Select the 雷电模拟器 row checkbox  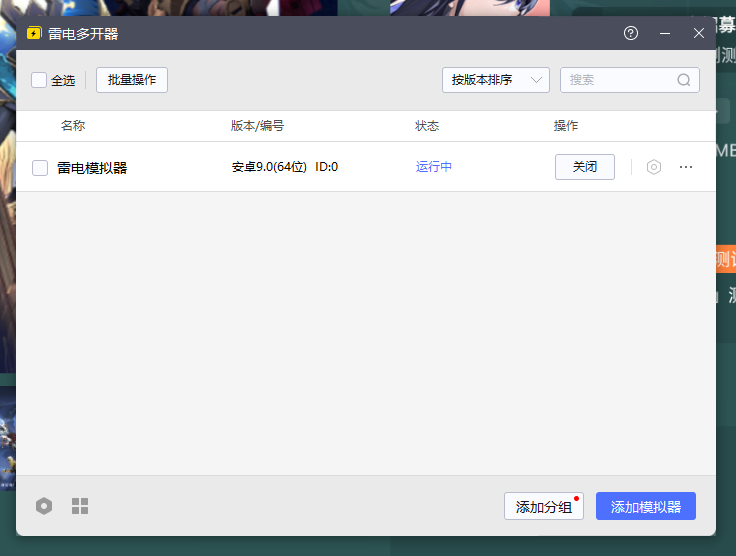tap(40, 168)
